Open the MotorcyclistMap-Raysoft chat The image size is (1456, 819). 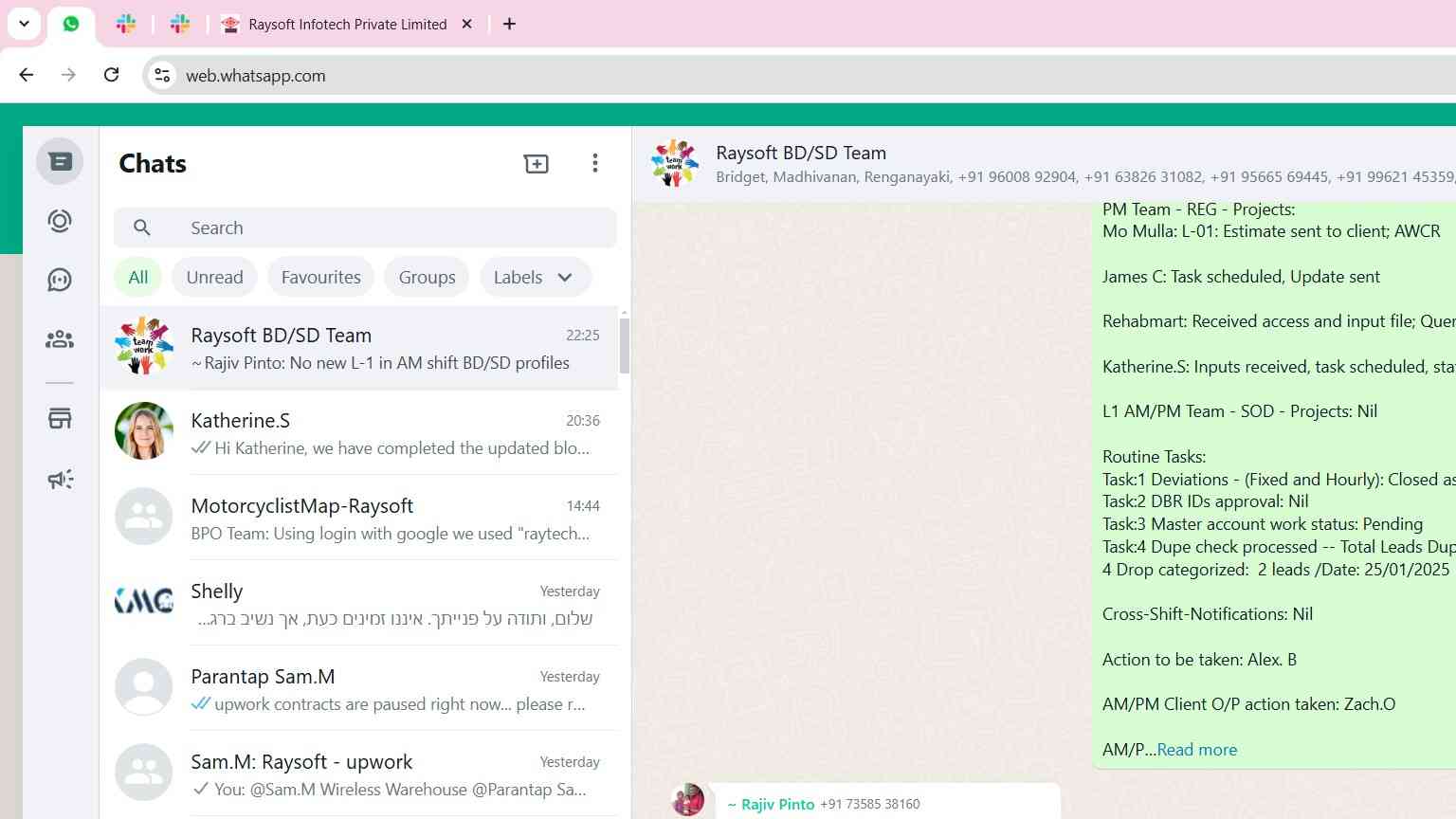tap(359, 519)
